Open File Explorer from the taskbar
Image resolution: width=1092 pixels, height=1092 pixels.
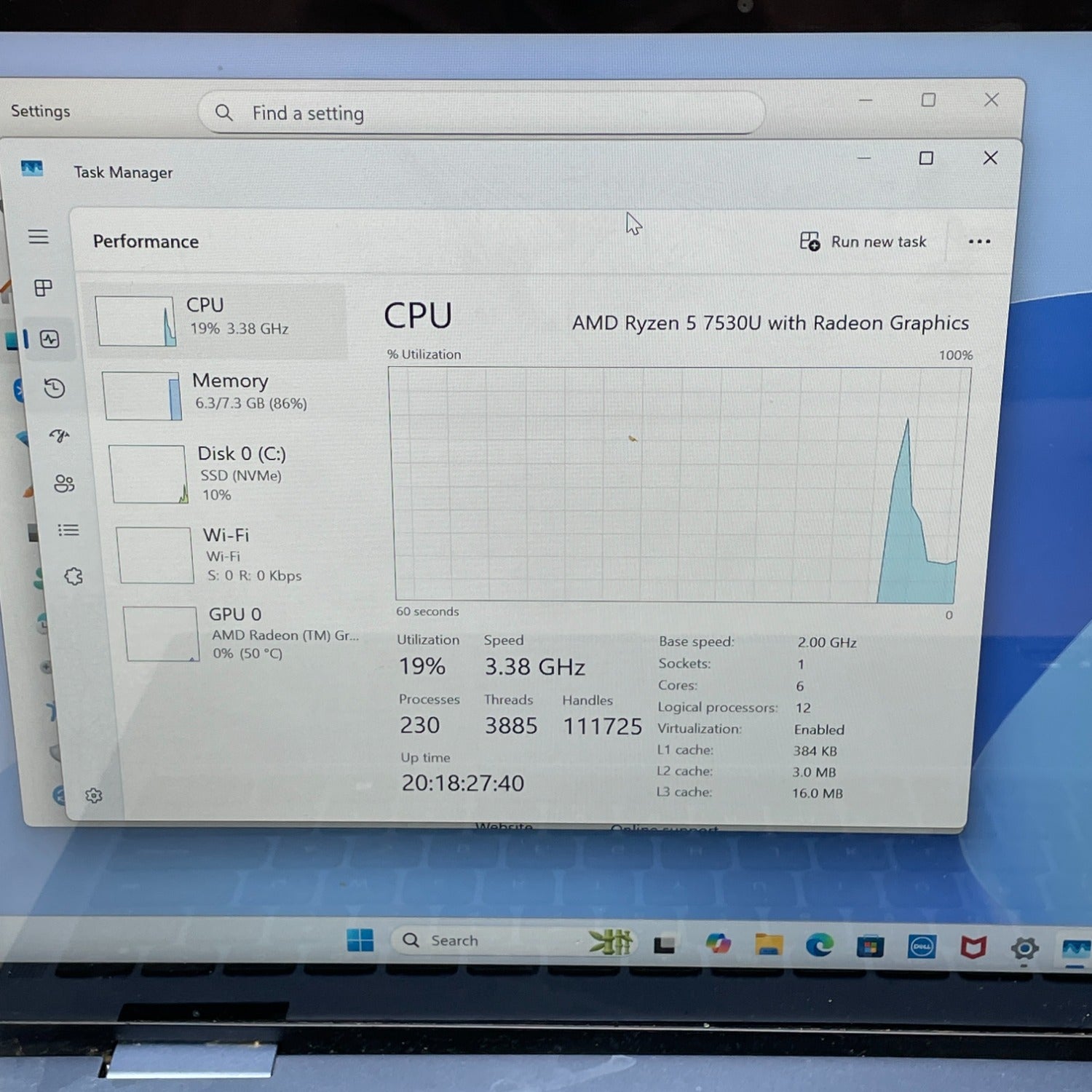point(769,944)
